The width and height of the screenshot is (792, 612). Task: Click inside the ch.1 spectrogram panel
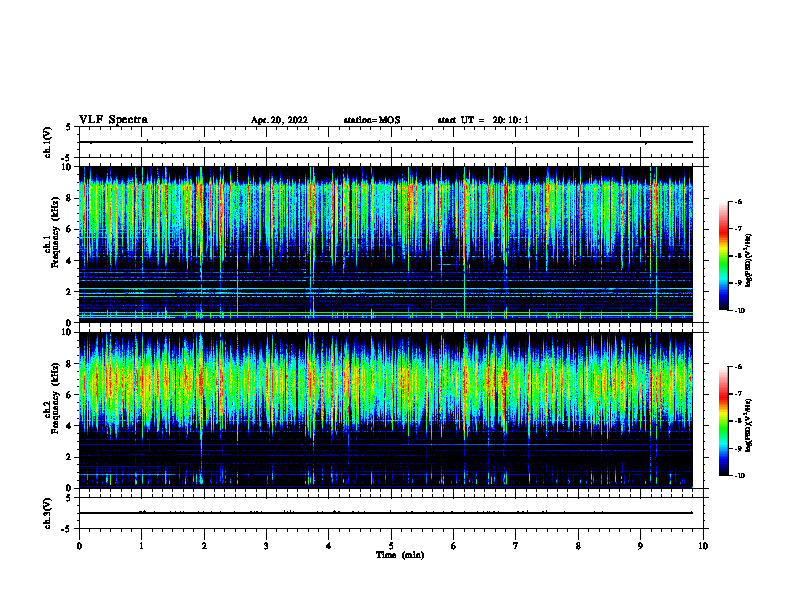(386, 244)
